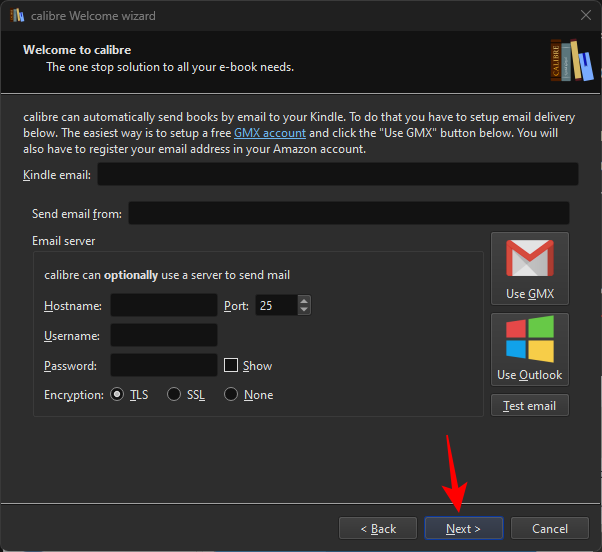
Task: Click the Hostname text box
Action: point(163,305)
